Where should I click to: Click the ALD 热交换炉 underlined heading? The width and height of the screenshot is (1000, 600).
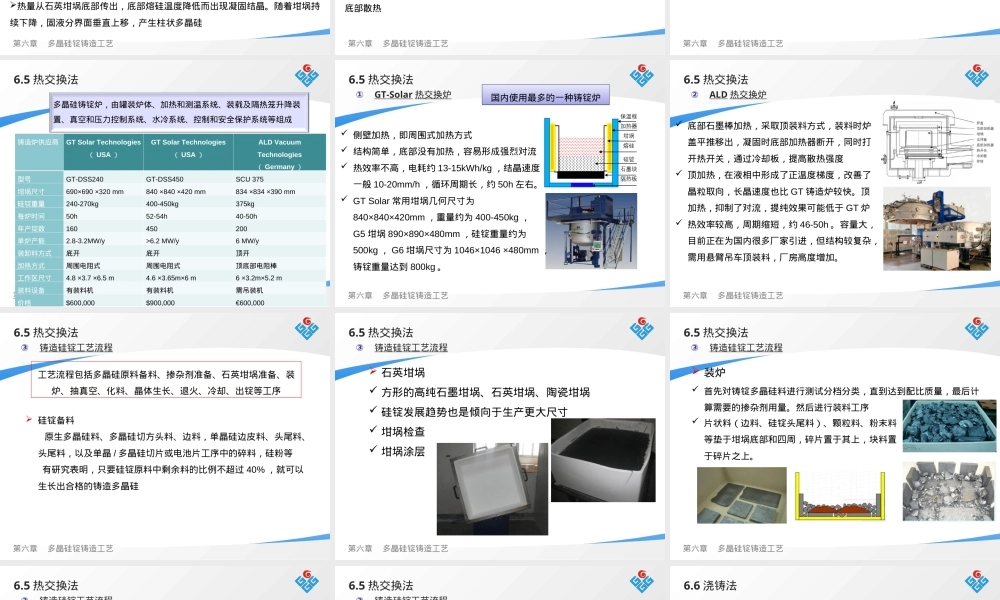738,94
